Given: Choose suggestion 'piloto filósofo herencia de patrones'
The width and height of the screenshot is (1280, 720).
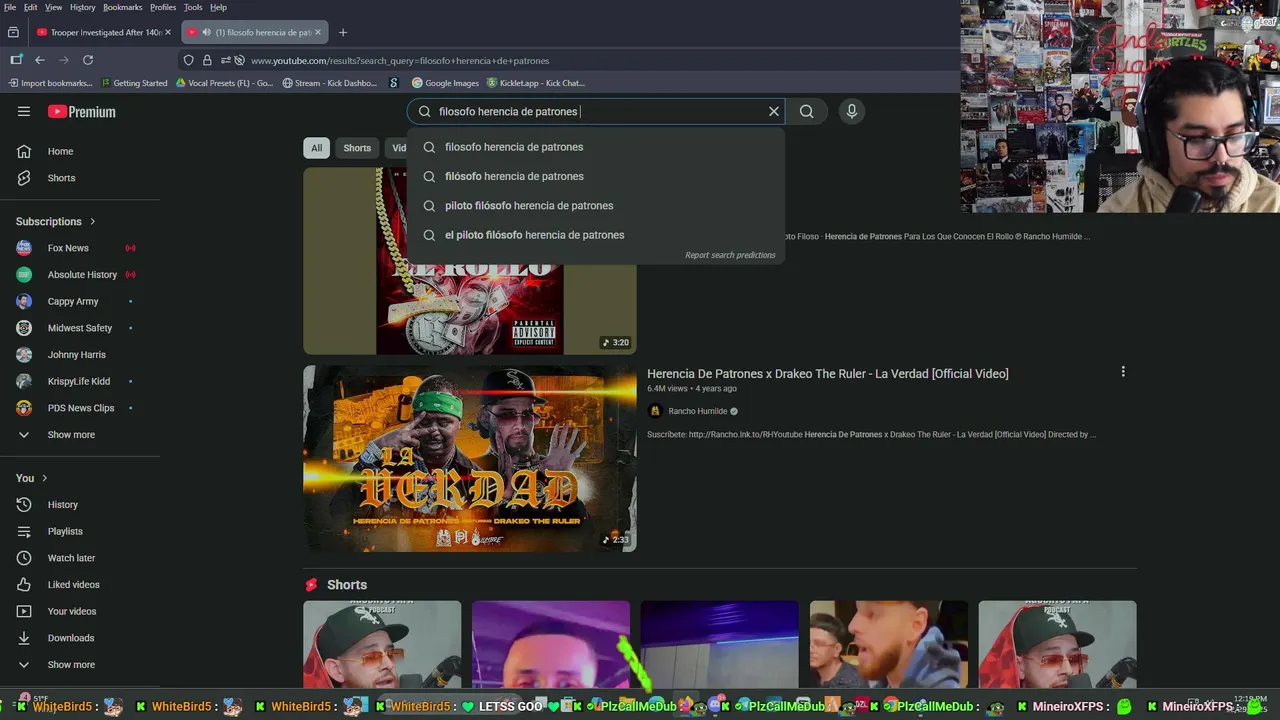Looking at the screenshot, I should click(x=596, y=205).
